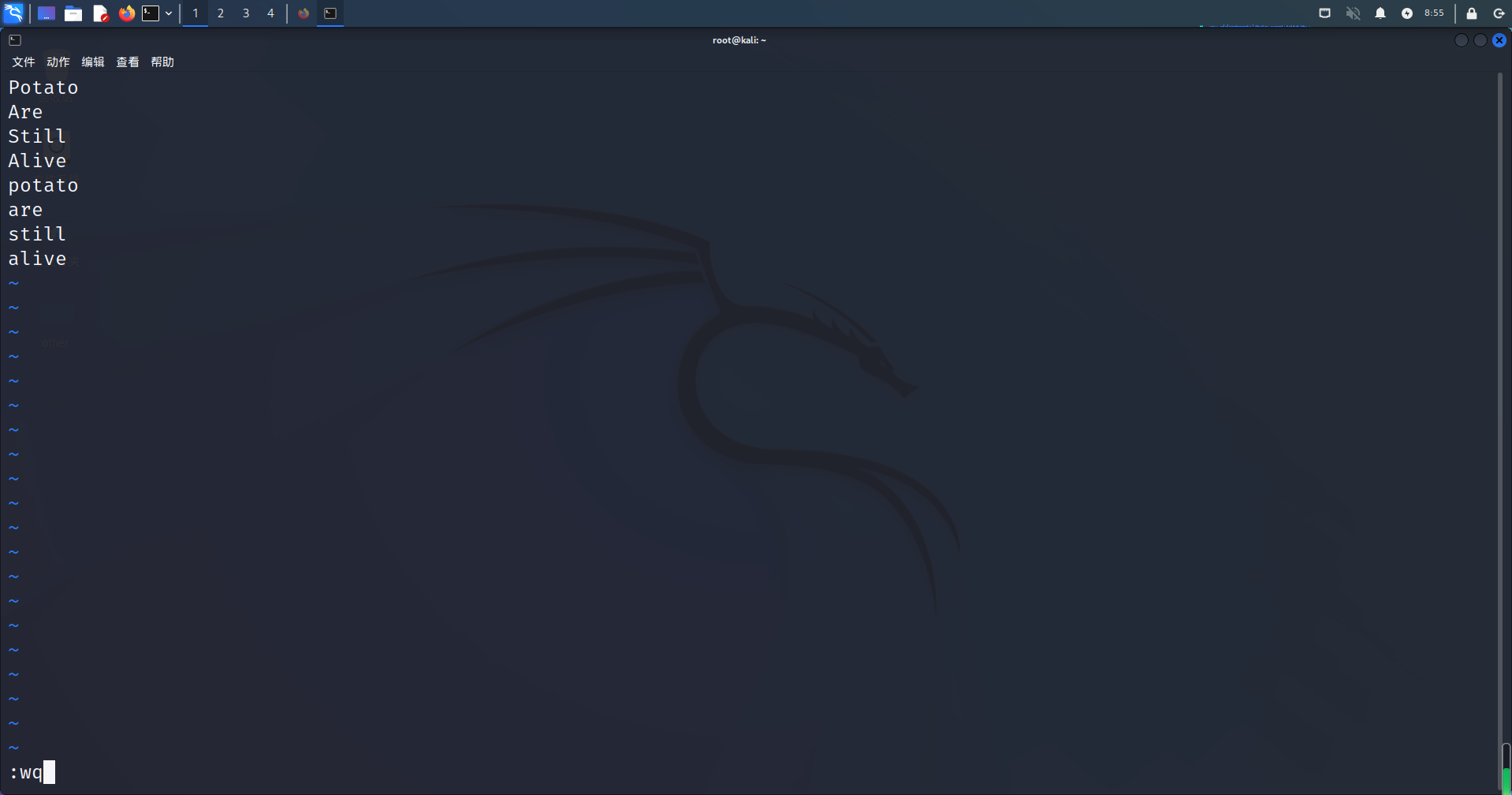The height and width of the screenshot is (795, 1512).
Task: Click the lowercase "still" line
Action: [x=37, y=234]
